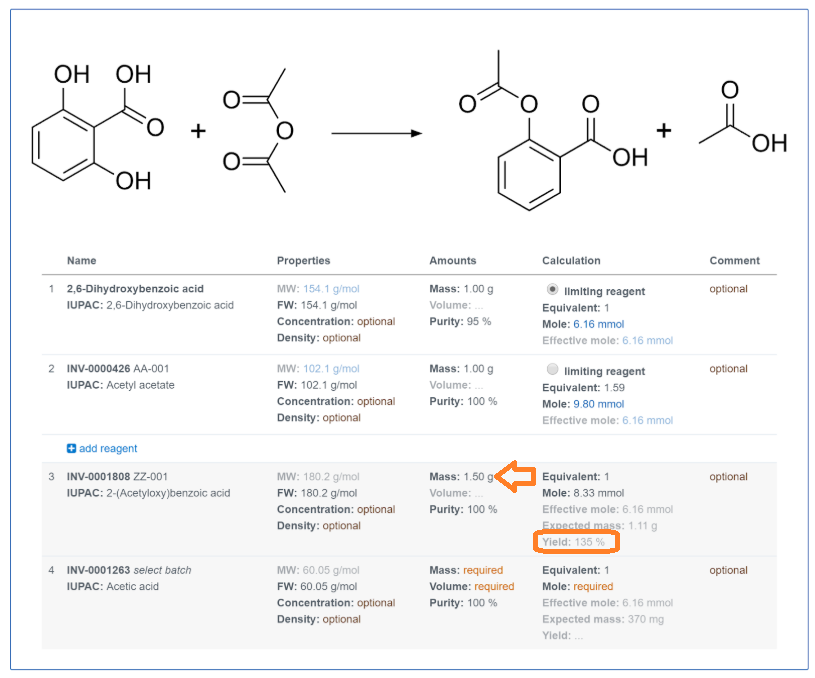815x678 pixels.
Task: Click the 102.1 g/mol MW value
Action: point(331,369)
